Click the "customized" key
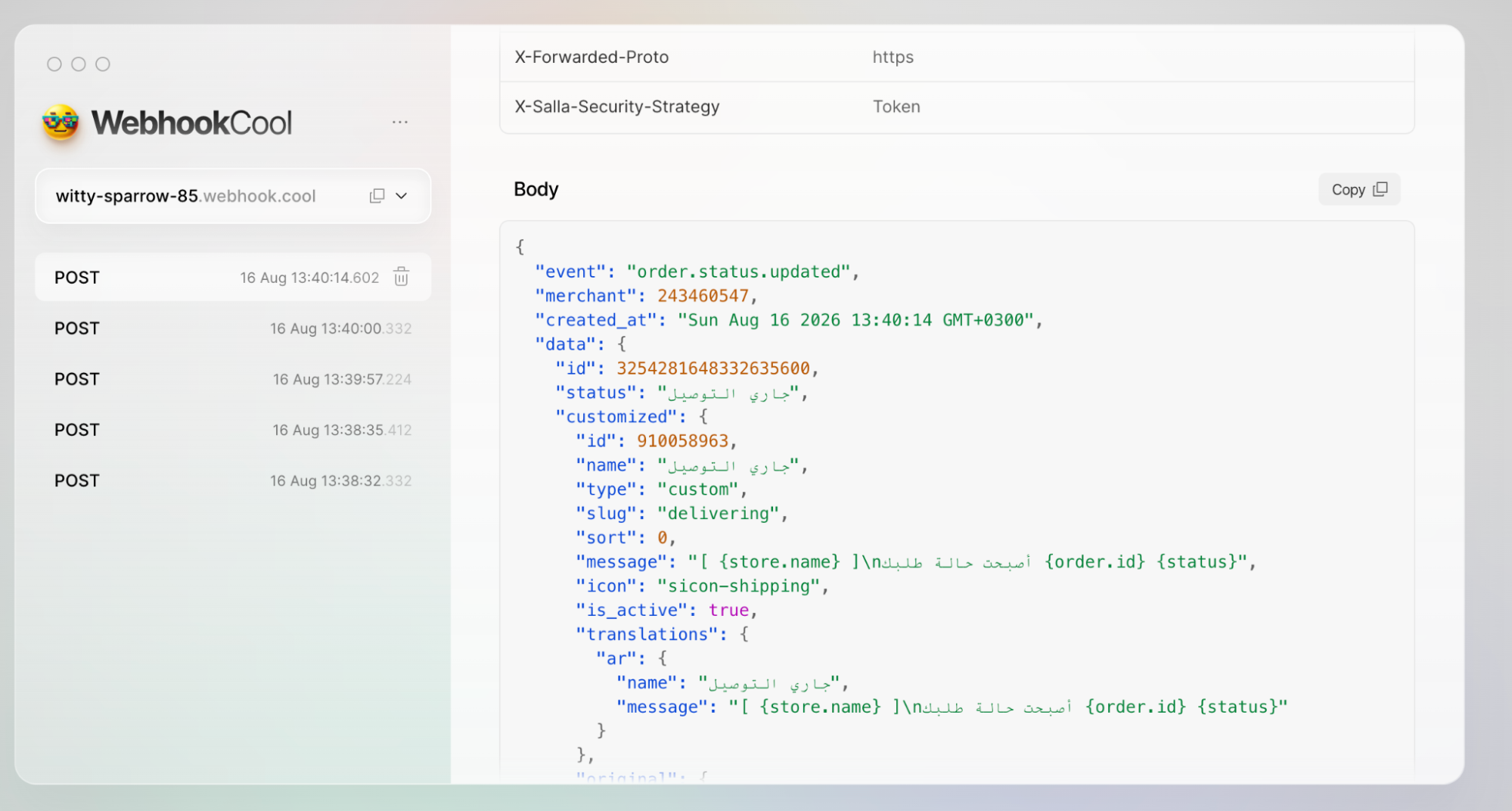Viewport: 1512px width, 811px height. pyautogui.click(x=616, y=417)
